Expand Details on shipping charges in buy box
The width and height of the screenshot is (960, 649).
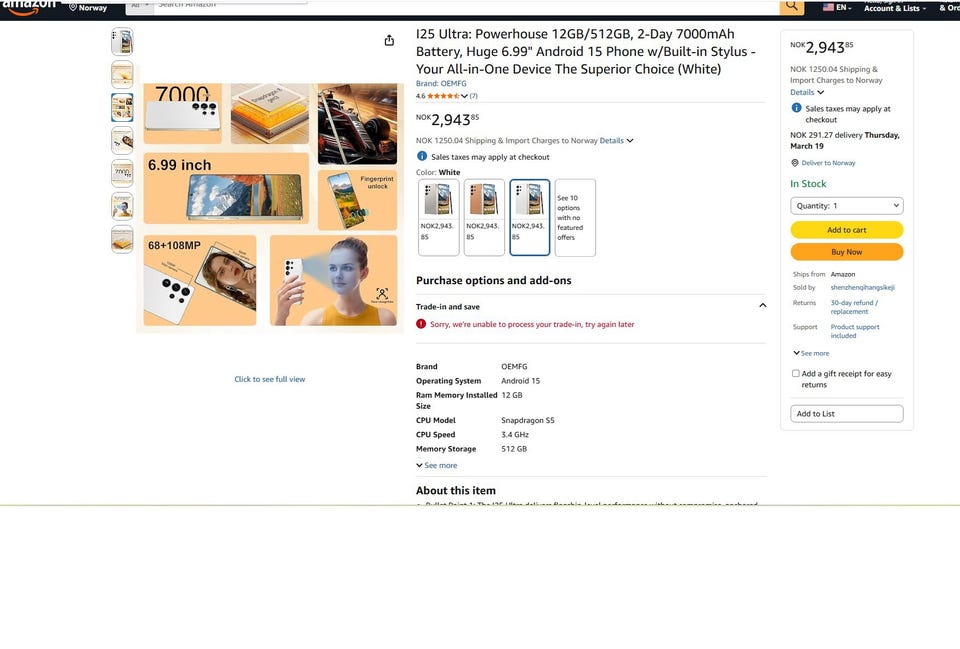pos(807,92)
